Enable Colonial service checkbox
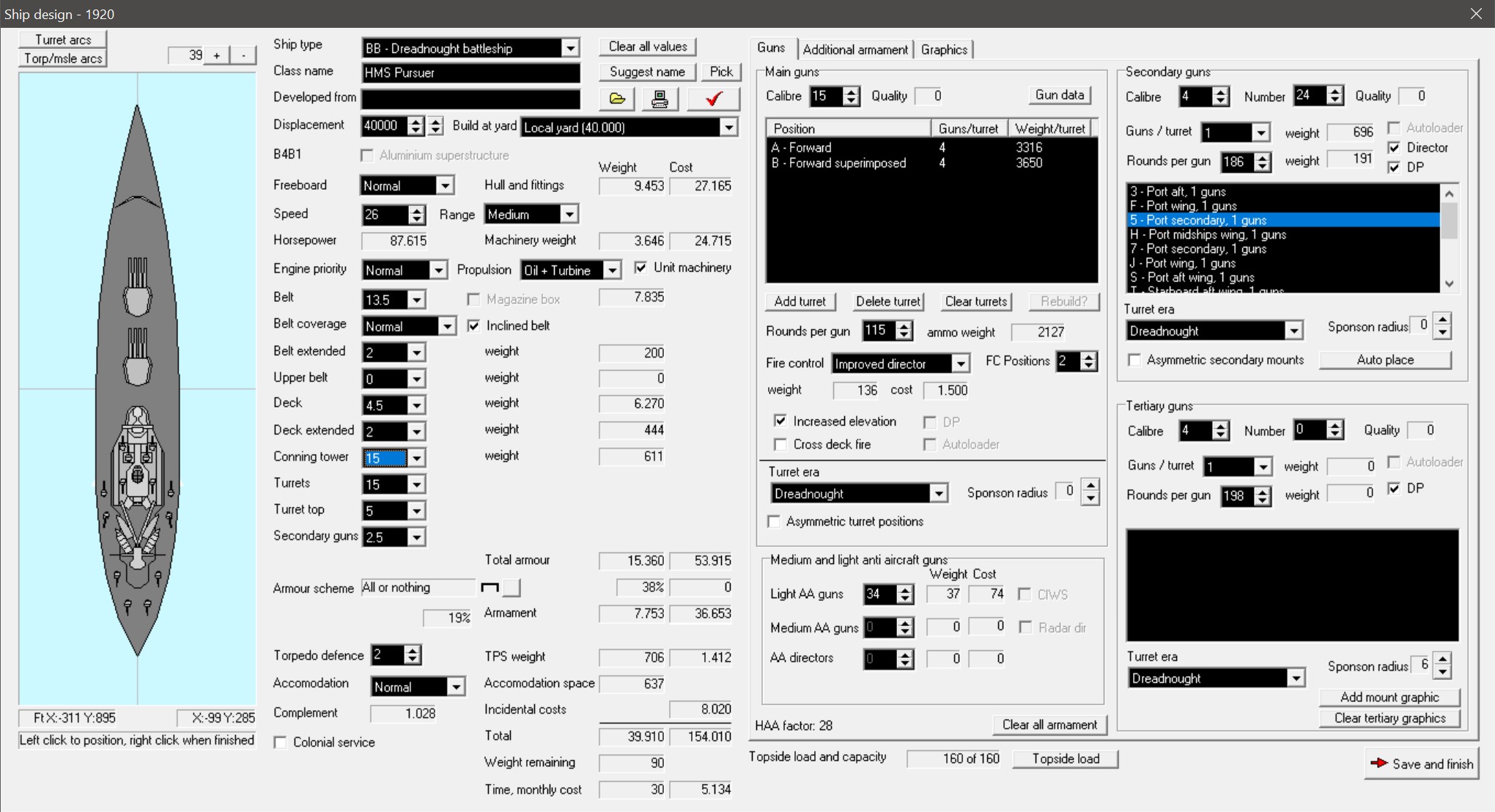1495x812 pixels. (280, 742)
